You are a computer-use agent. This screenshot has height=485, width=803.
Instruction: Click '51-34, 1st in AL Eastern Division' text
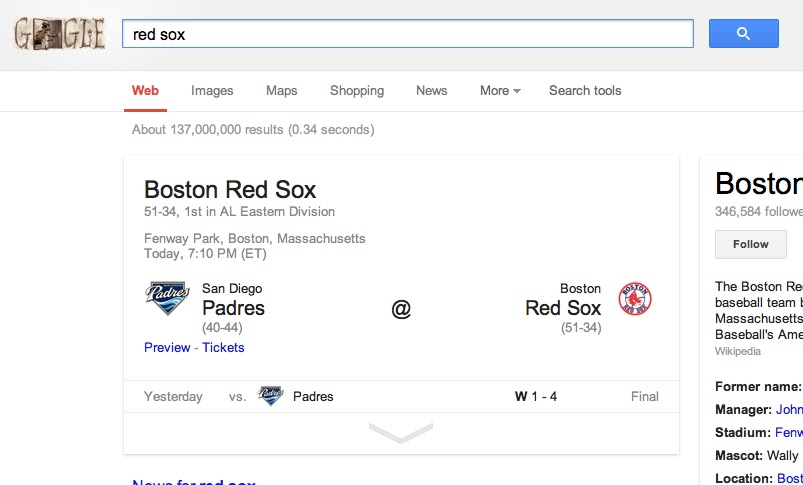[239, 212]
